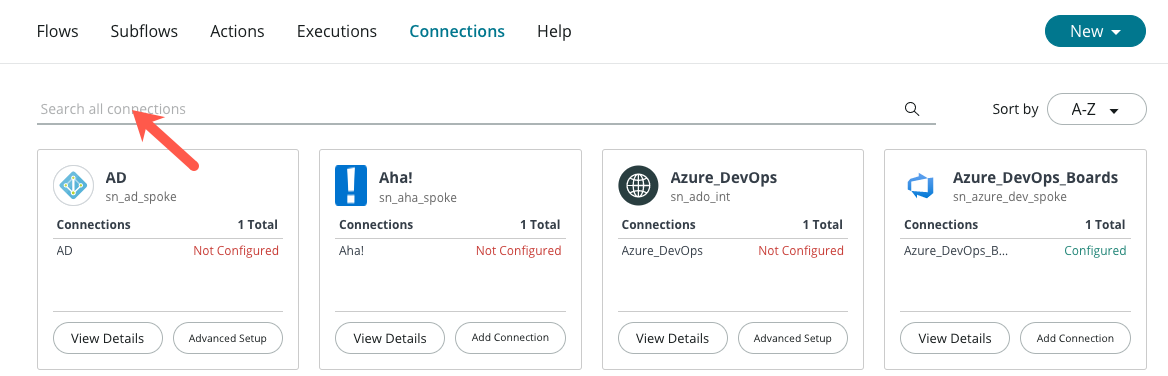Click the Azure_DevOps connection row name
Screen dimensions: 1168x376
point(662,251)
